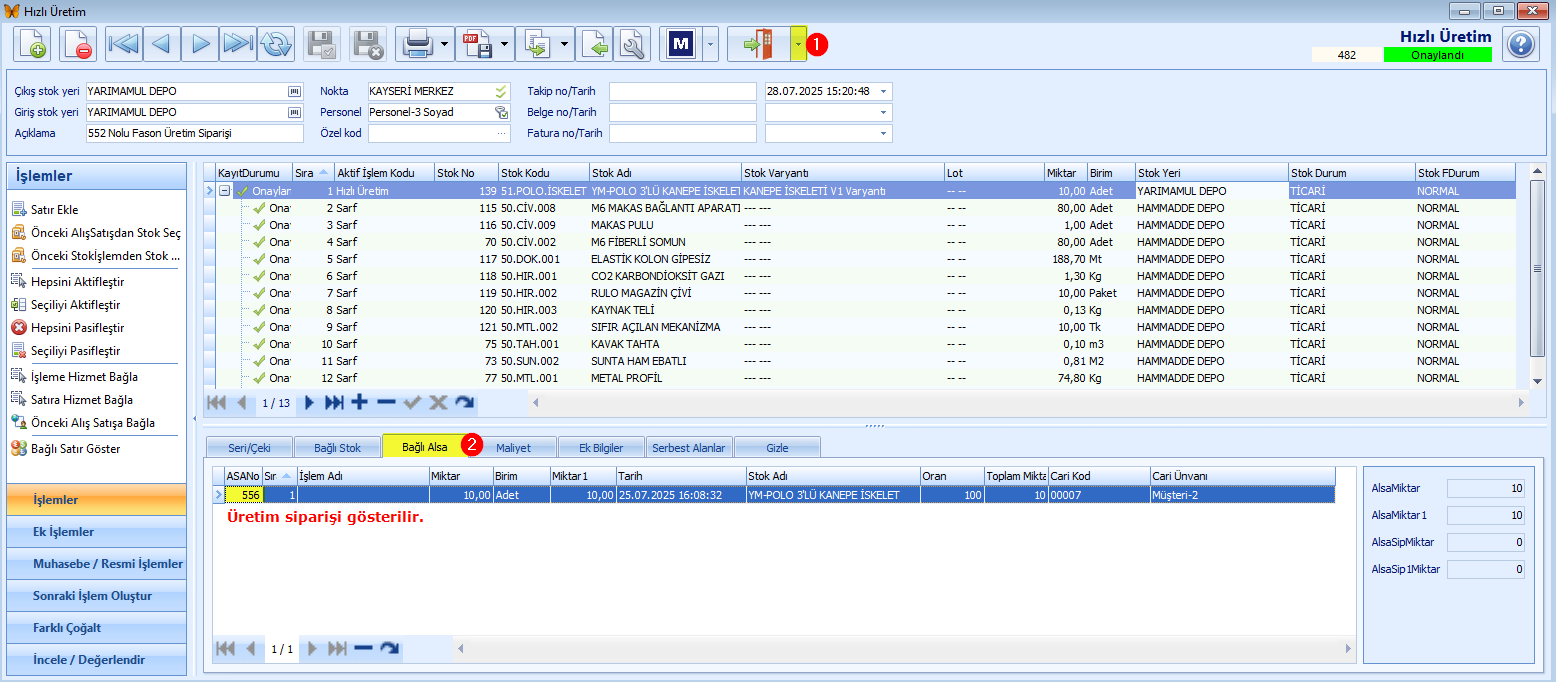Click the new record toolbar icon
This screenshot has height=682, width=1556.
(32, 44)
